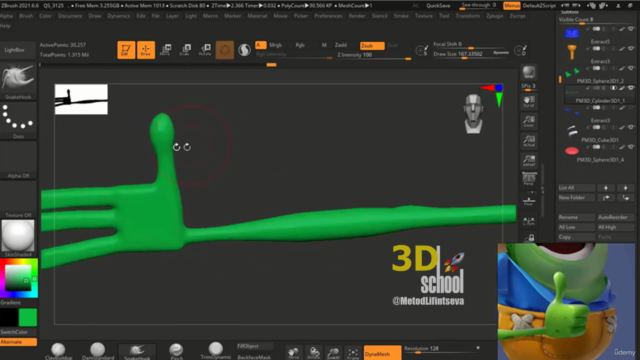
Task: Open the Zplugin menu
Action: [495, 16]
